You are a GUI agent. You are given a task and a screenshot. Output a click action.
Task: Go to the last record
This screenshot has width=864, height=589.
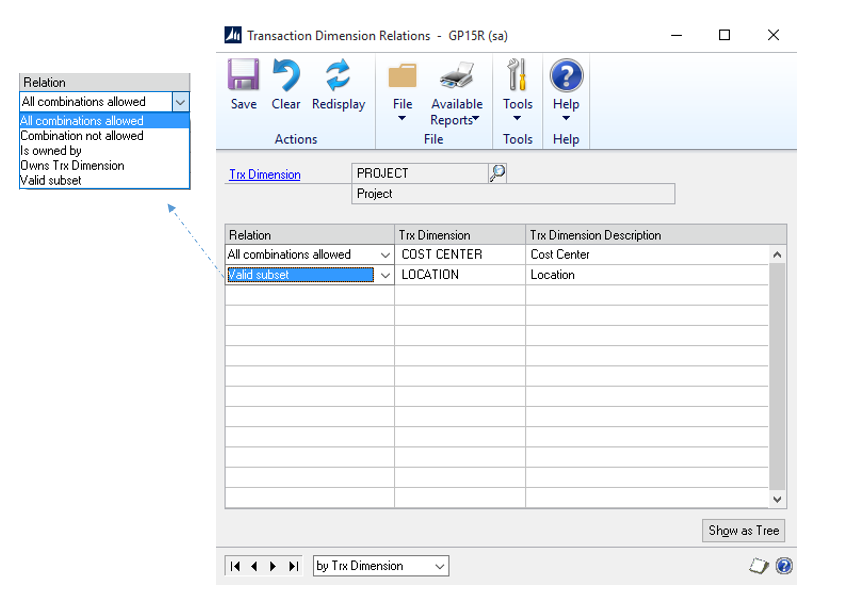point(294,566)
